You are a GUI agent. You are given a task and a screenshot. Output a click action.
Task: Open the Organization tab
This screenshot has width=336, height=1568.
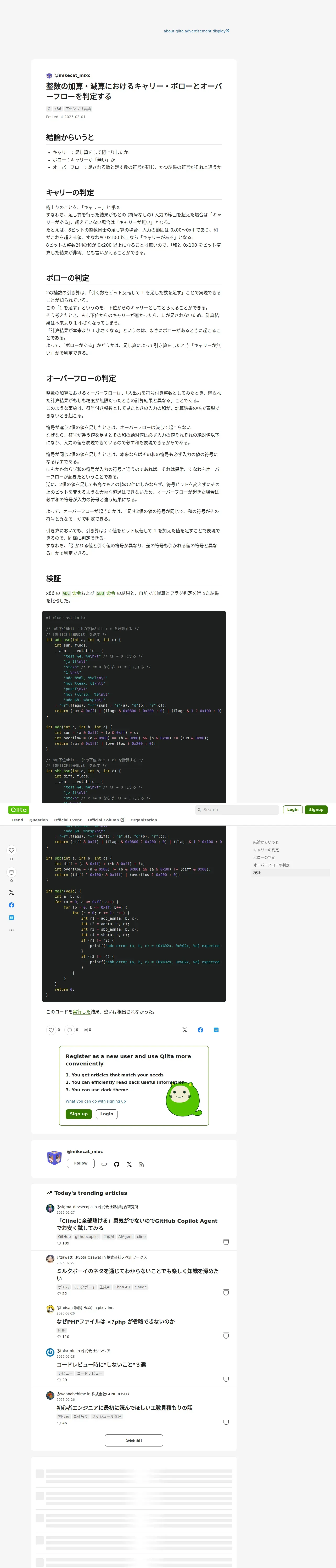pyautogui.click(x=143, y=820)
